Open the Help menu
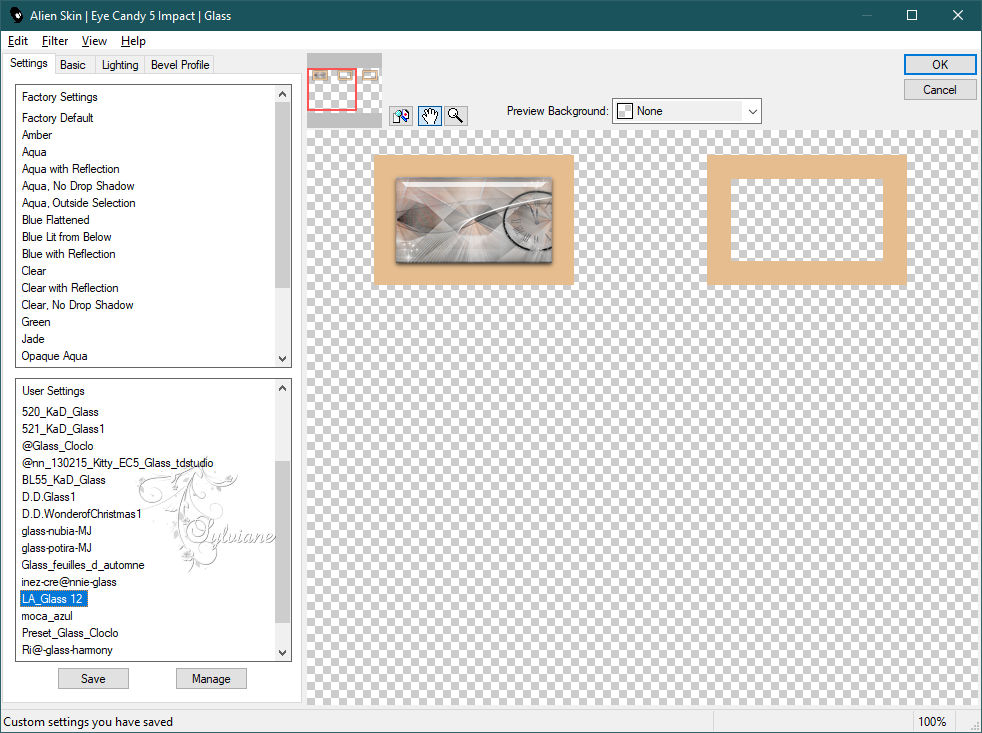982x733 pixels. click(x=133, y=41)
